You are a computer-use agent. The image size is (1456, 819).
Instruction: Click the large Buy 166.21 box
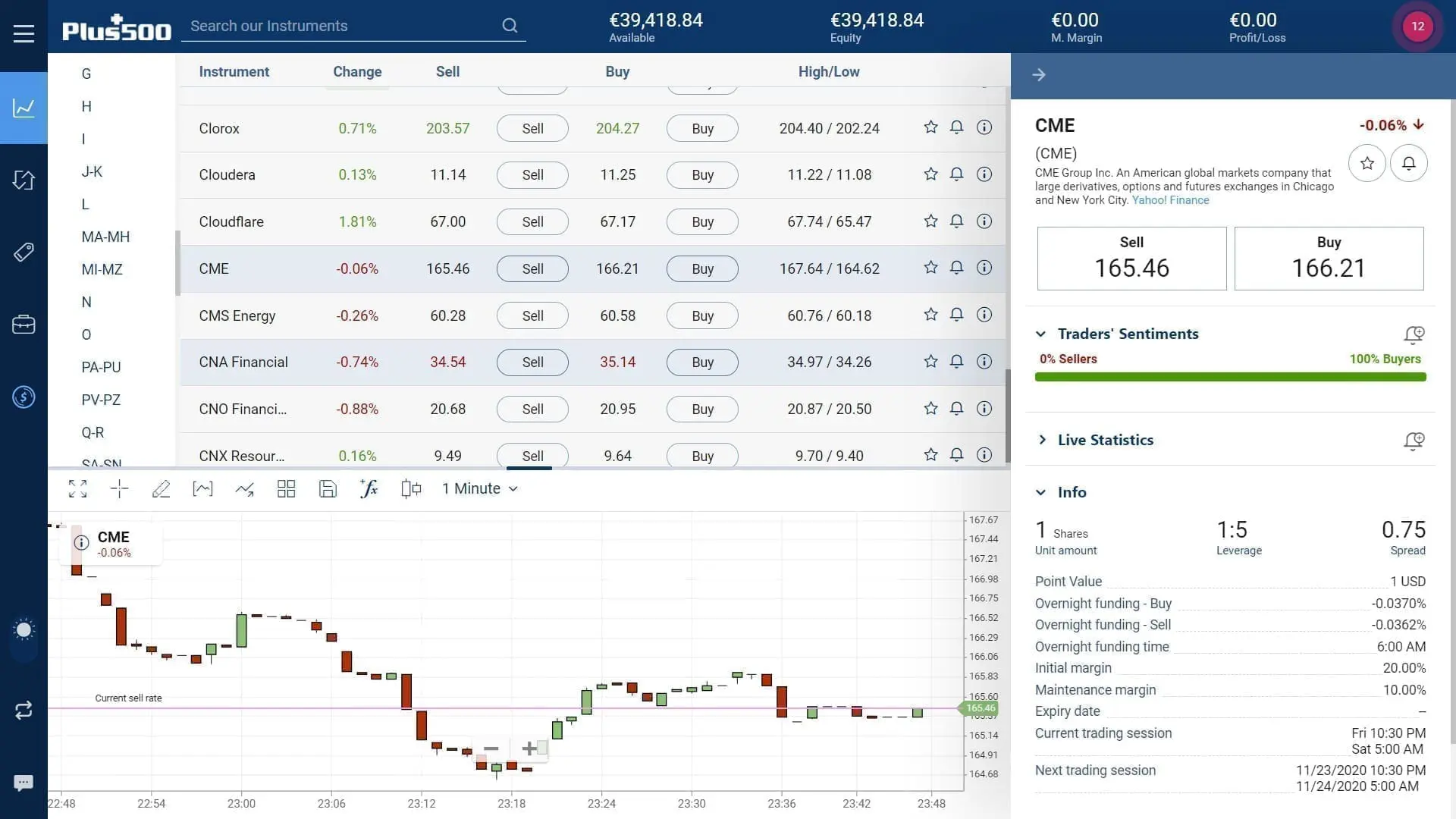click(1329, 259)
